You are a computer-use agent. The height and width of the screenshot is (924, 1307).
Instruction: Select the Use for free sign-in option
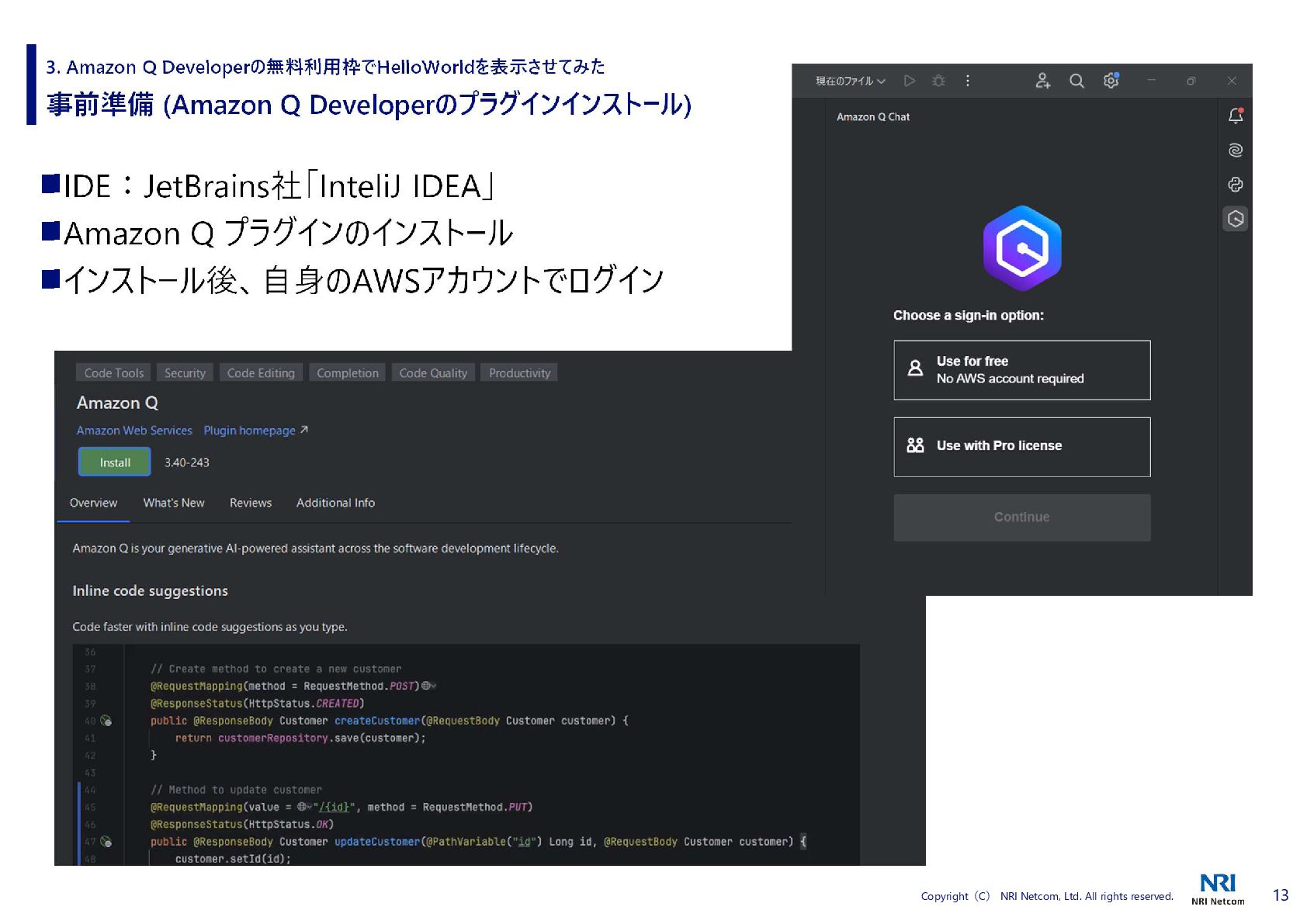coord(1022,370)
